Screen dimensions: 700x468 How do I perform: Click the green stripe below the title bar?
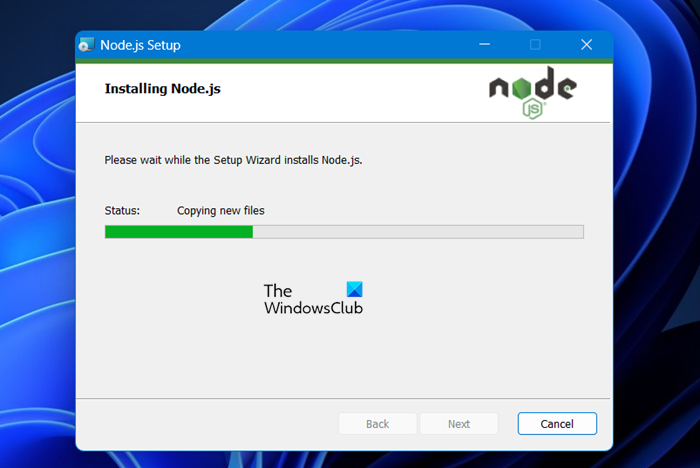pyautogui.click(x=344, y=61)
